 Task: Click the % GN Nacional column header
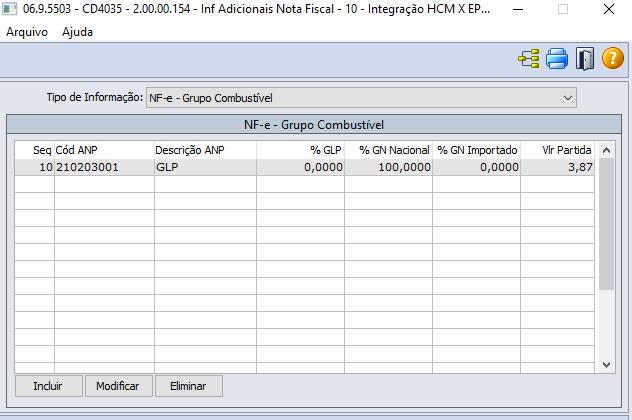(x=389, y=150)
